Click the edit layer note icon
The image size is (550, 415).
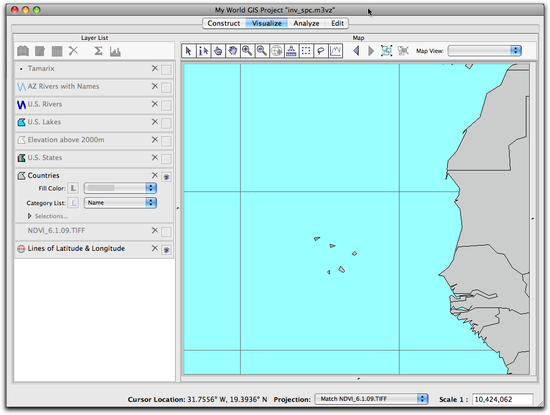[x=40, y=51]
